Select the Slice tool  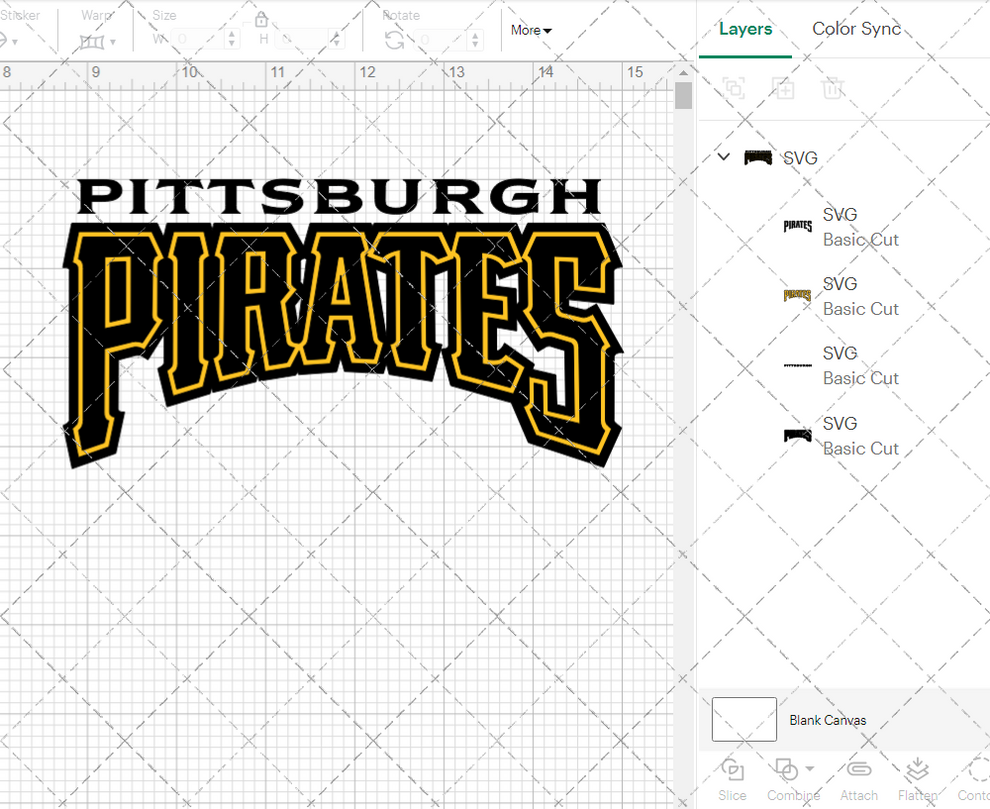click(x=733, y=779)
